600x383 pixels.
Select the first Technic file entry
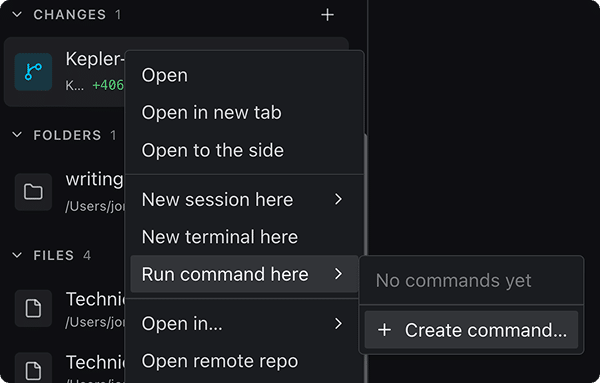click(x=64, y=308)
